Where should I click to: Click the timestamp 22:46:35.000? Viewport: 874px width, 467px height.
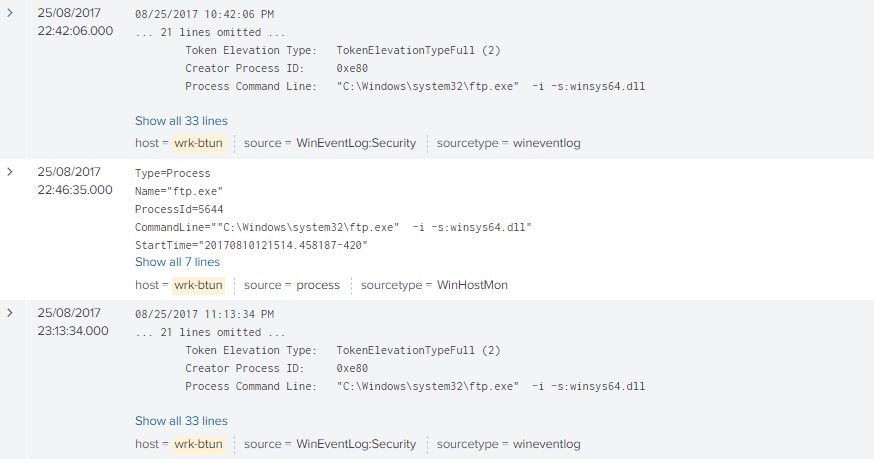coord(75,189)
